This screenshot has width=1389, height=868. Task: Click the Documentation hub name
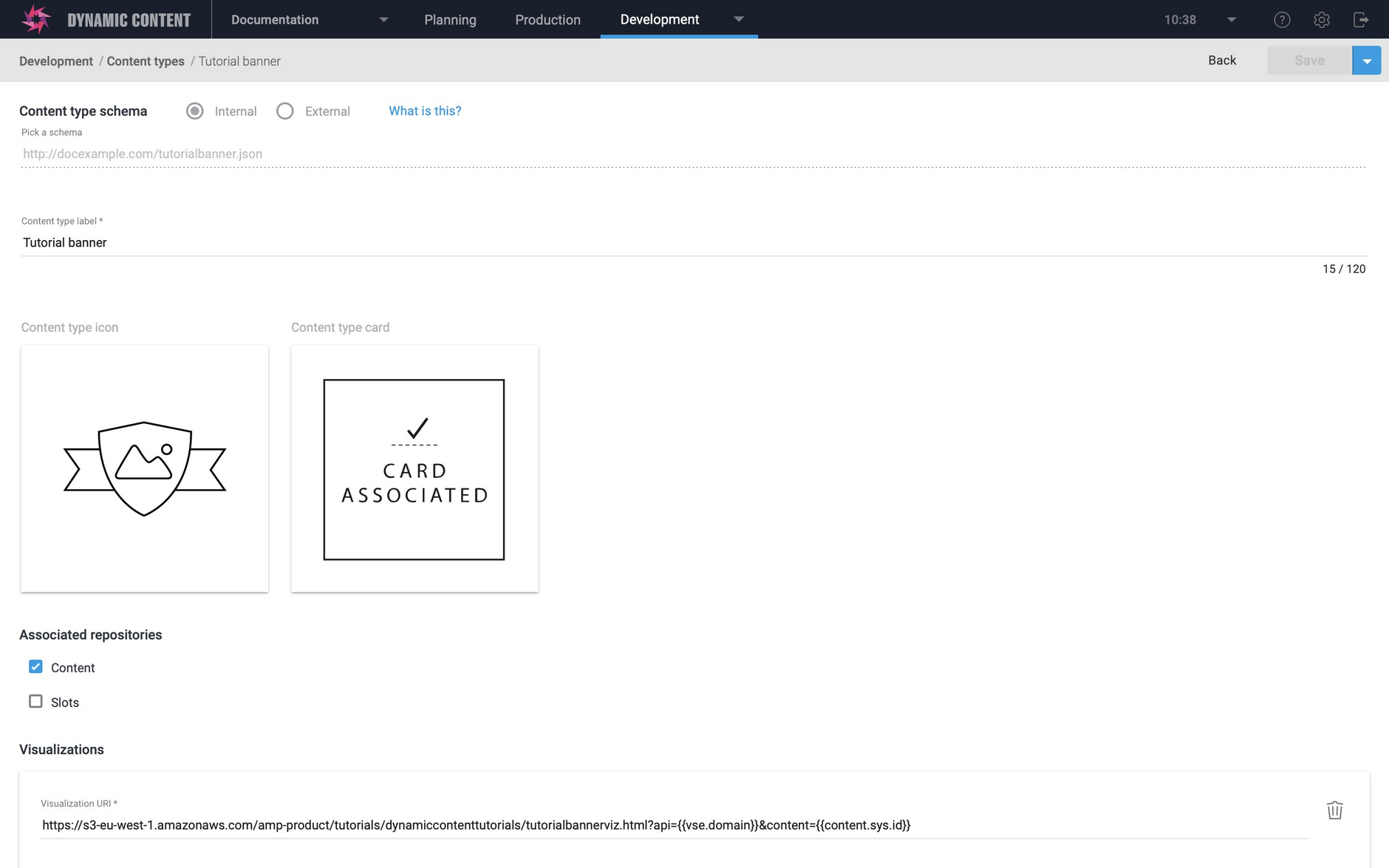coord(275,20)
